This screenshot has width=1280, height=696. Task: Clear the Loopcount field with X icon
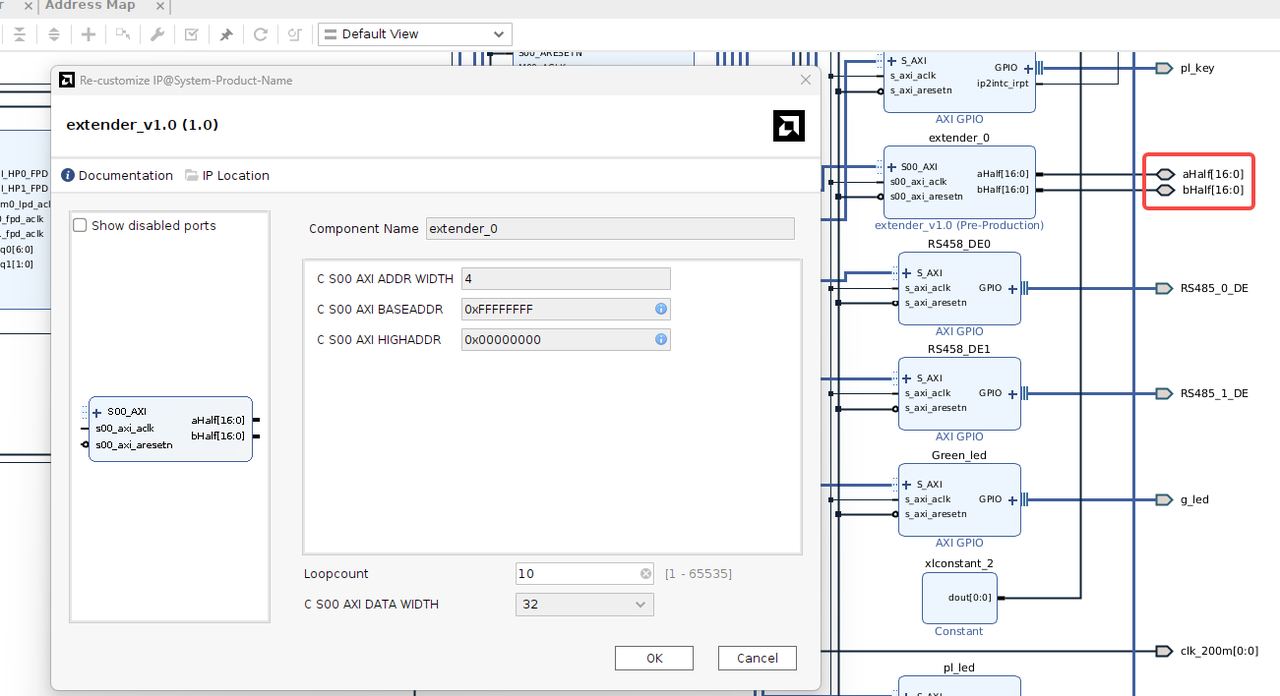pos(646,574)
